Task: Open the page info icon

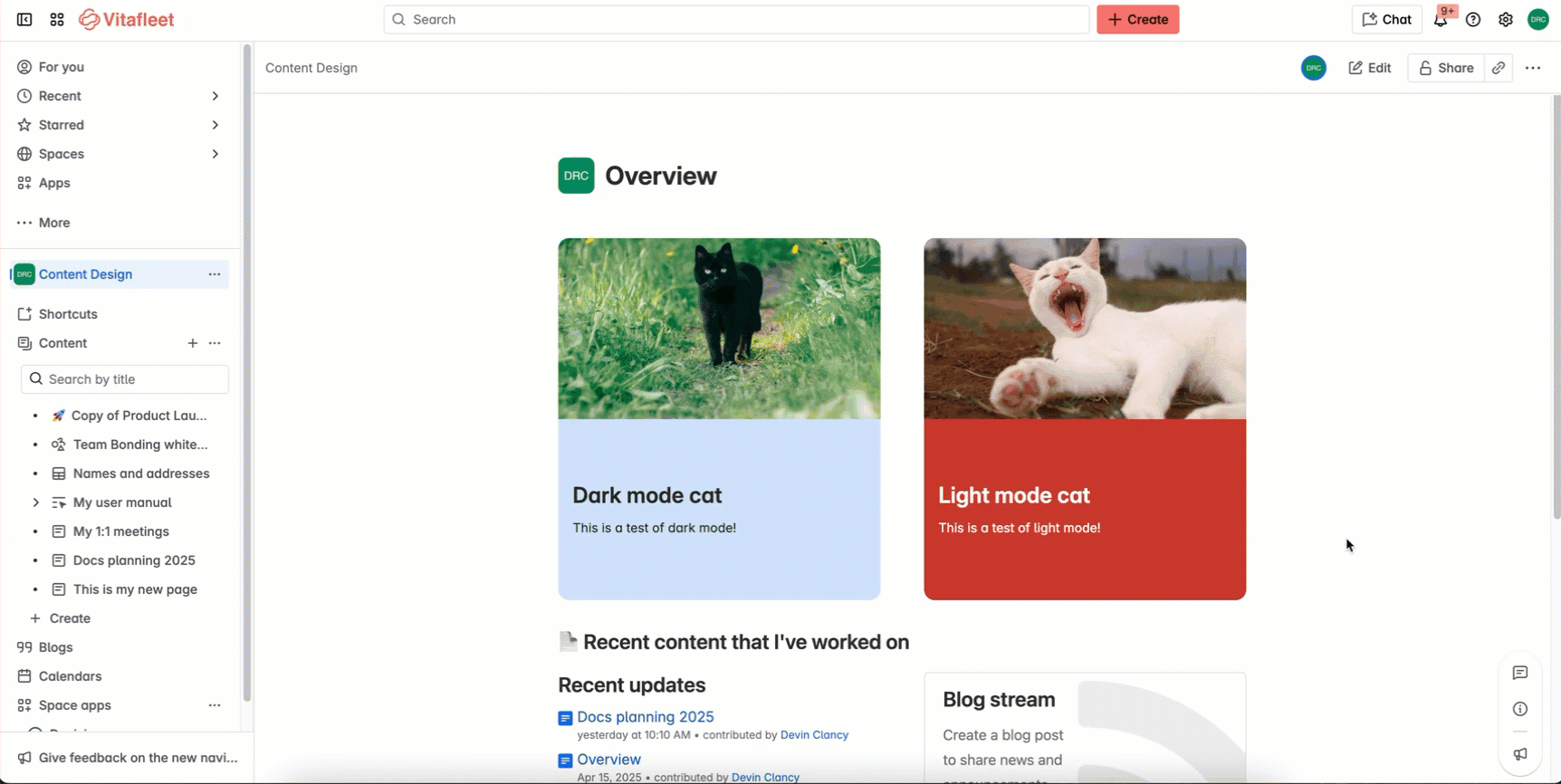Action: coord(1520,709)
